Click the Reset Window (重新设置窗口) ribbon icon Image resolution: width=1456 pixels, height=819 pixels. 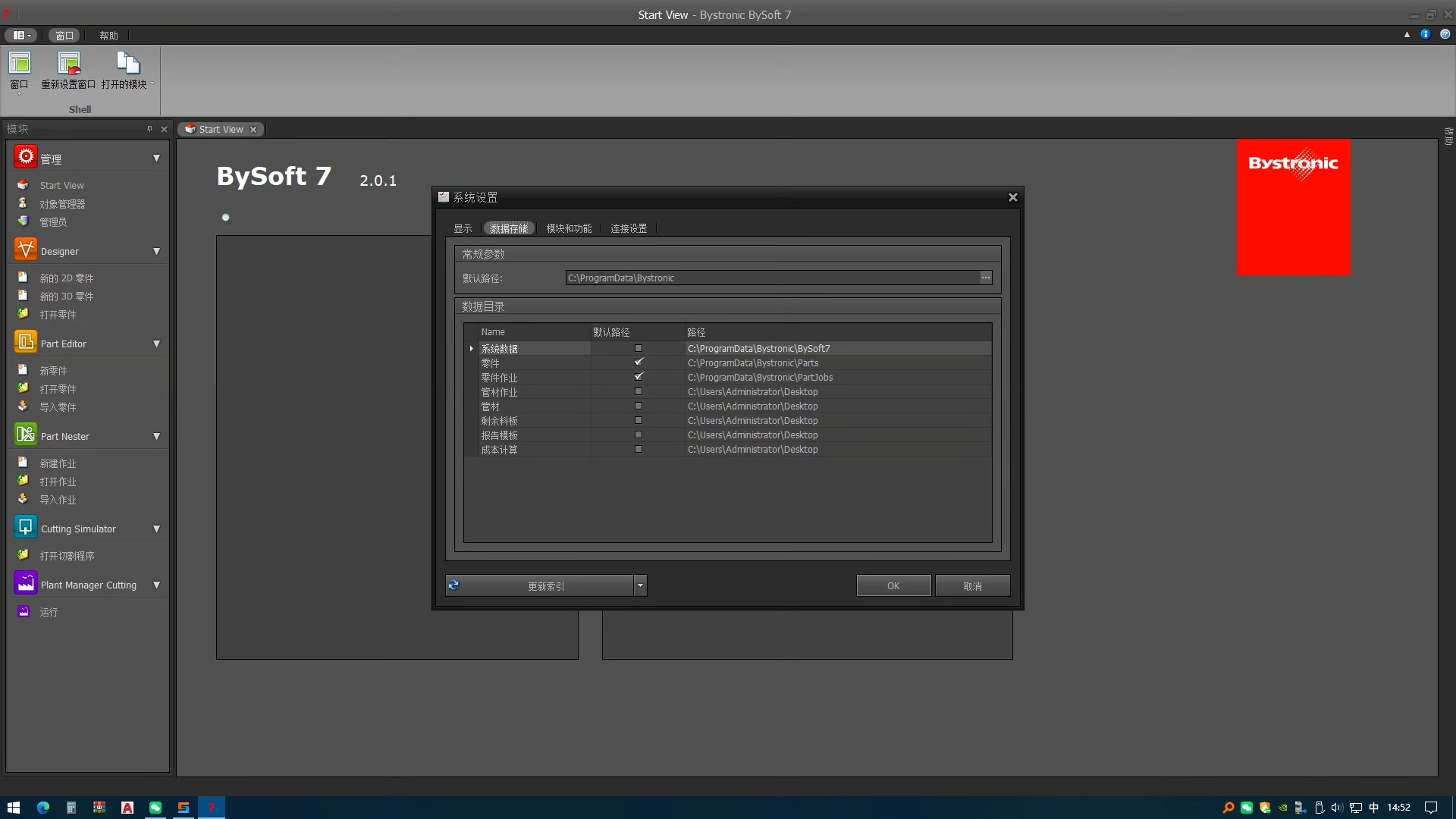(x=68, y=64)
